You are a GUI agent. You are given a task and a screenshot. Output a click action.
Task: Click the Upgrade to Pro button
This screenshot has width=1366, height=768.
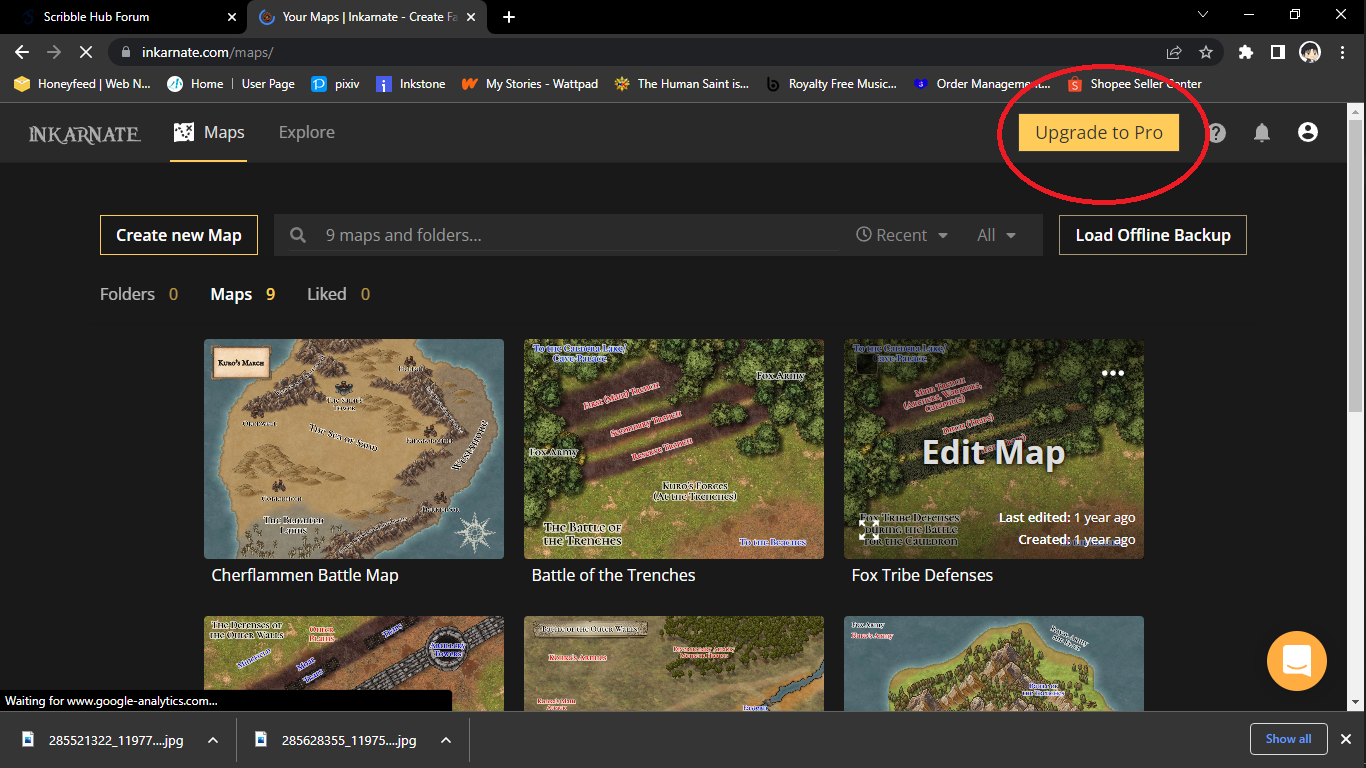[1098, 133]
